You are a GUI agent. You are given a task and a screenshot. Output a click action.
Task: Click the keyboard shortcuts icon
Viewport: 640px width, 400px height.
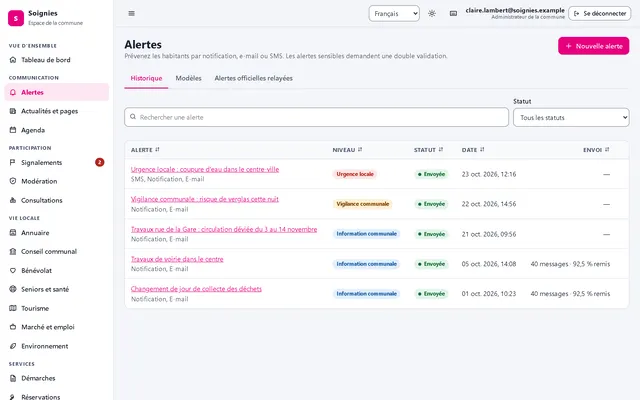[x=453, y=13]
